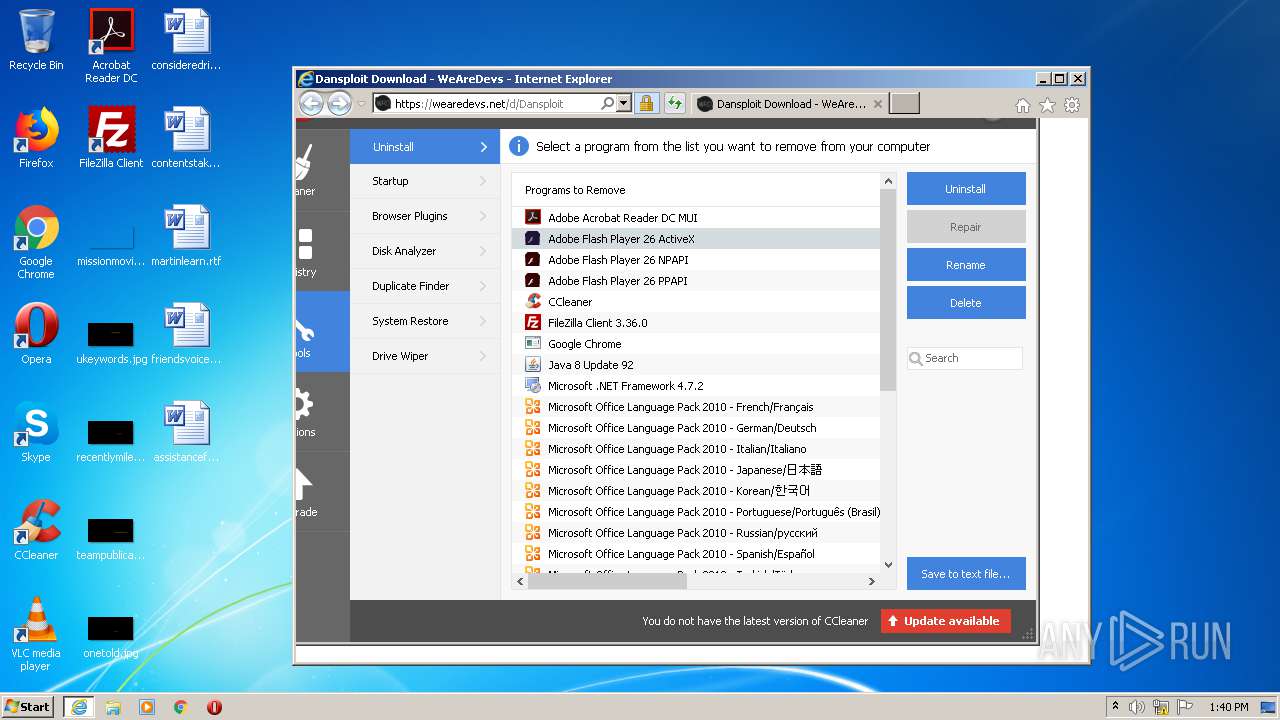This screenshot has height=720, width=1280.
Task: Open Internet Explorer tools gear icon
Action: point(1072,105)
